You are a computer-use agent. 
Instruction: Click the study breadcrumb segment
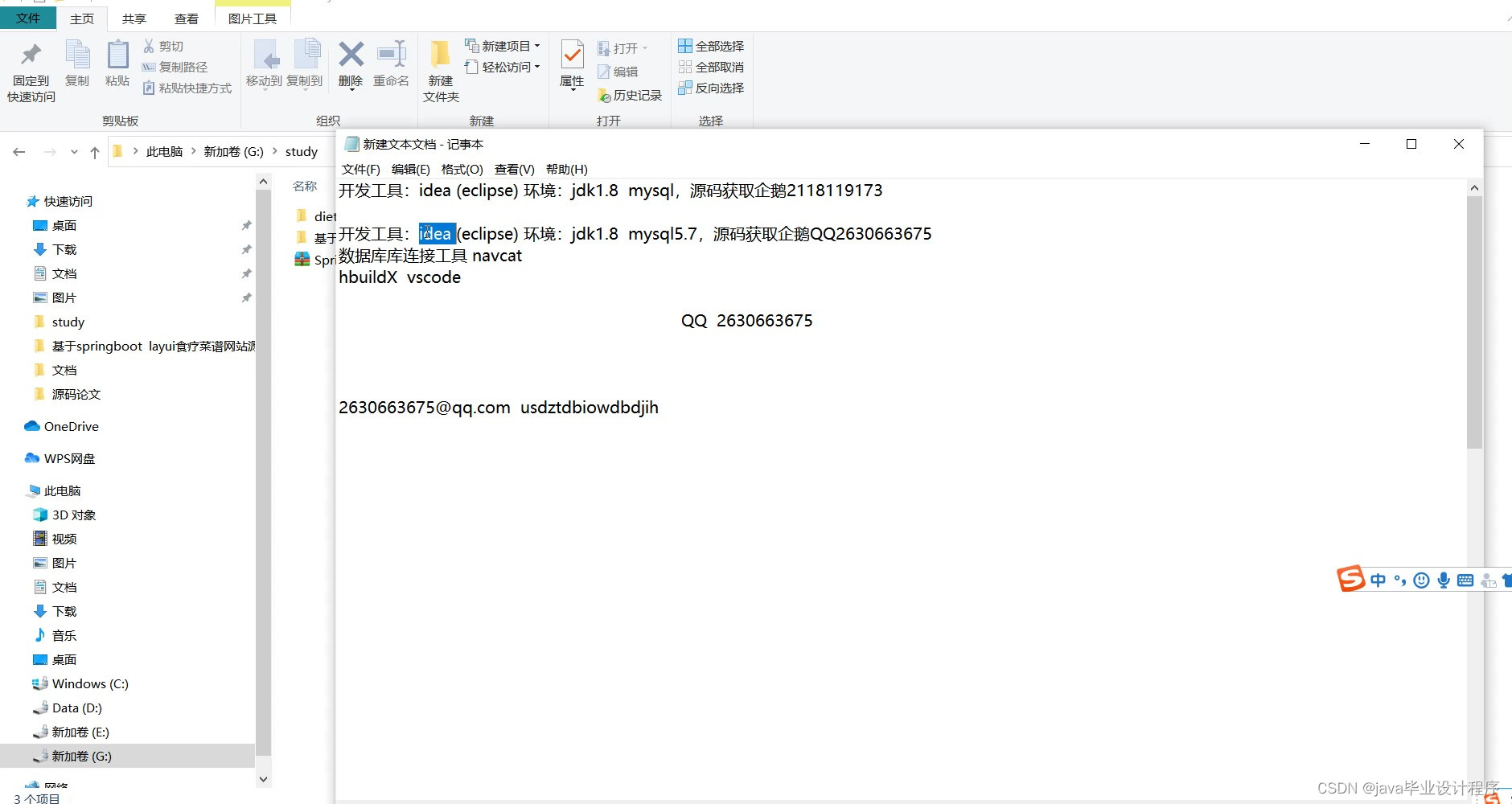tap(302, 152)
